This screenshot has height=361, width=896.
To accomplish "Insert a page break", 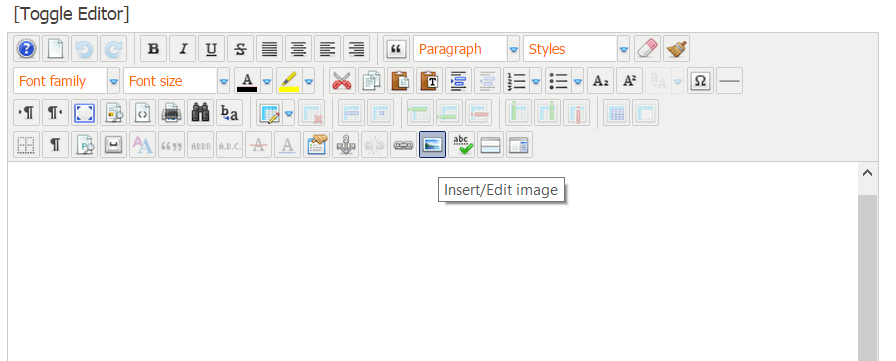I will pos(491,145).
